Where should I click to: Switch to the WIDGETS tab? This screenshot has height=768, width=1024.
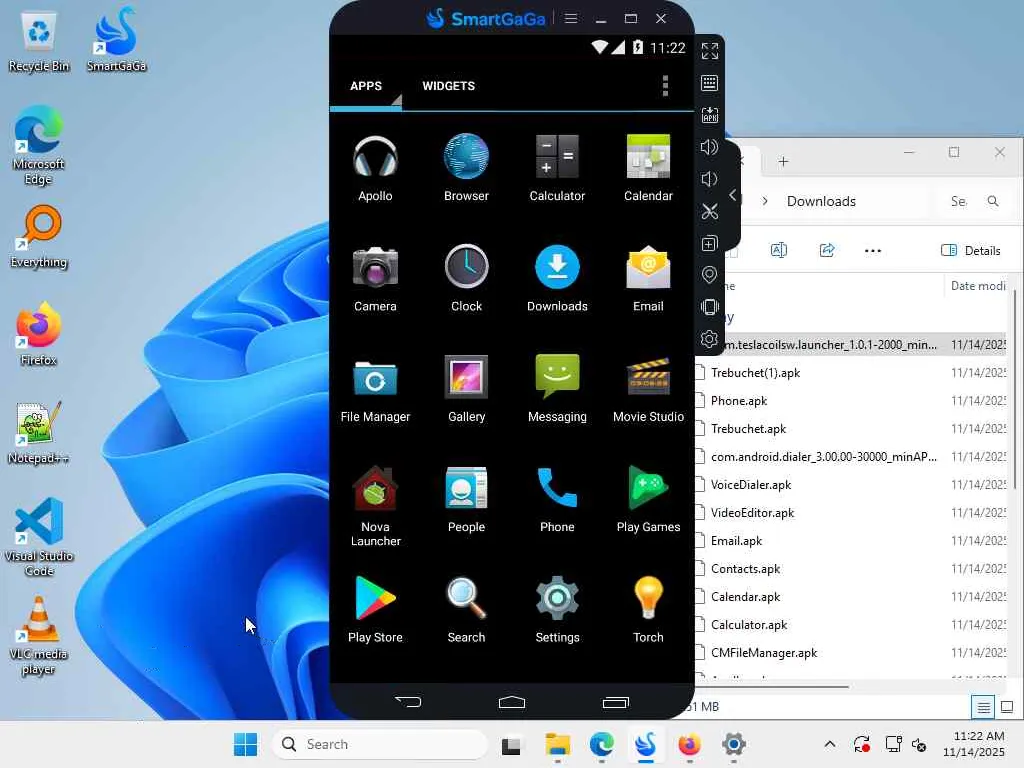tap(449, 86)
